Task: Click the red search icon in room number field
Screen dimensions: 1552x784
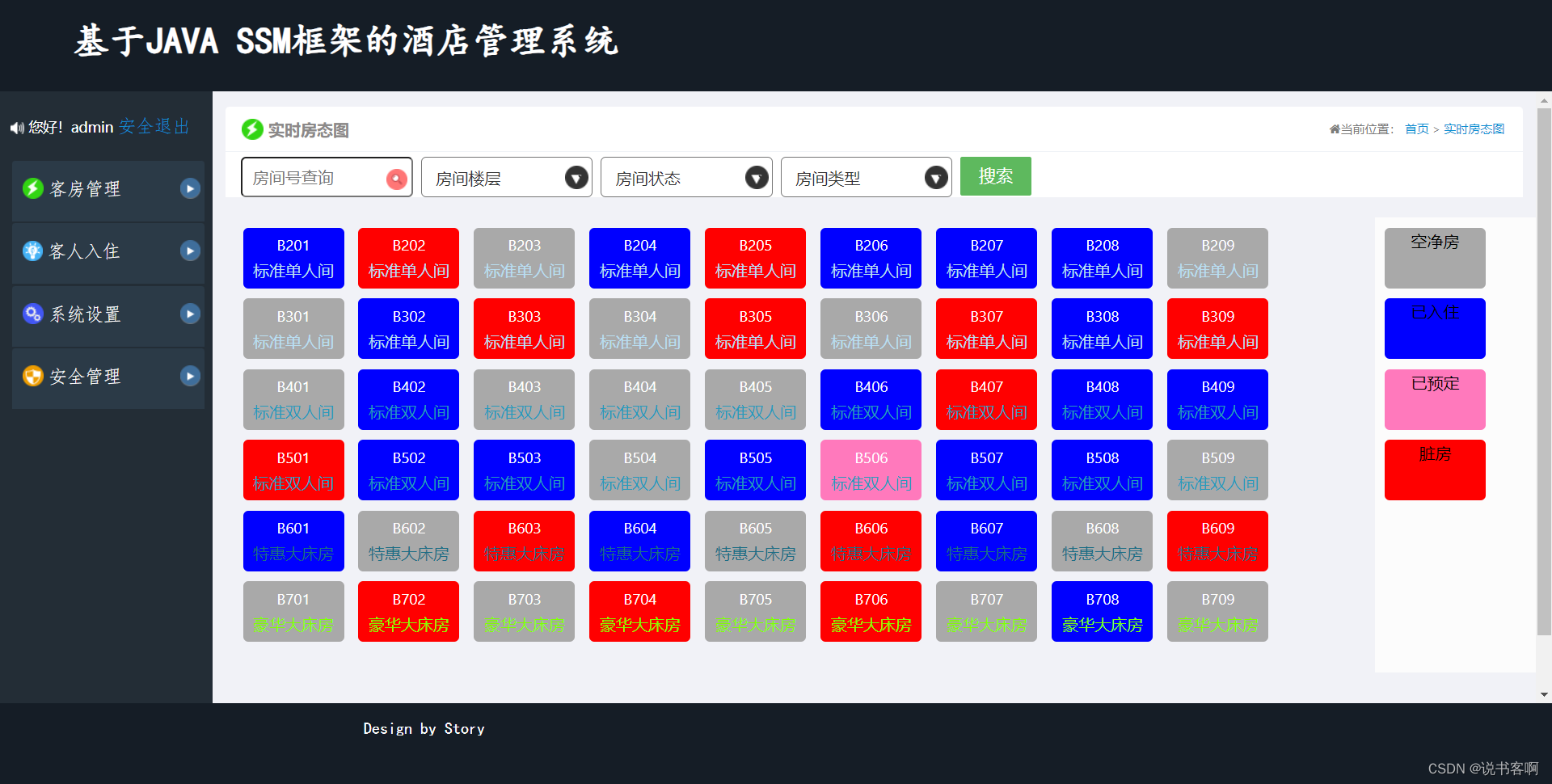Action: 396,179
